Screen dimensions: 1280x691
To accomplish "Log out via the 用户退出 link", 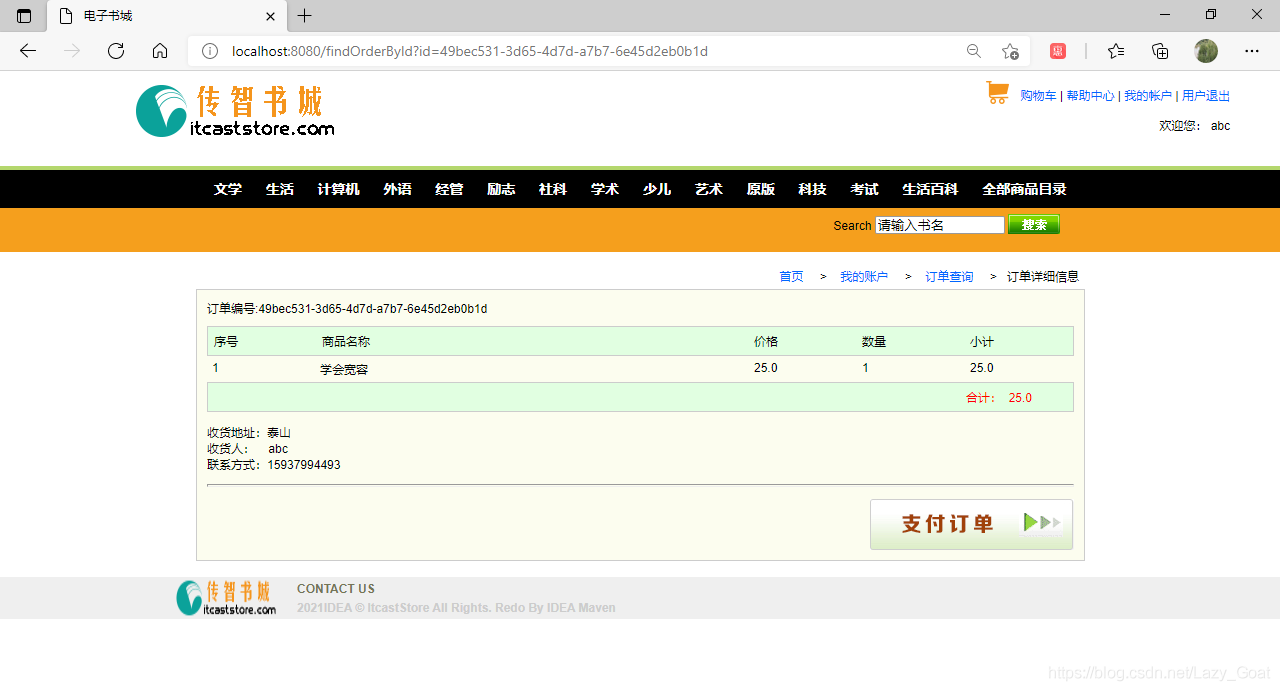I will (x=1206, y=95).
